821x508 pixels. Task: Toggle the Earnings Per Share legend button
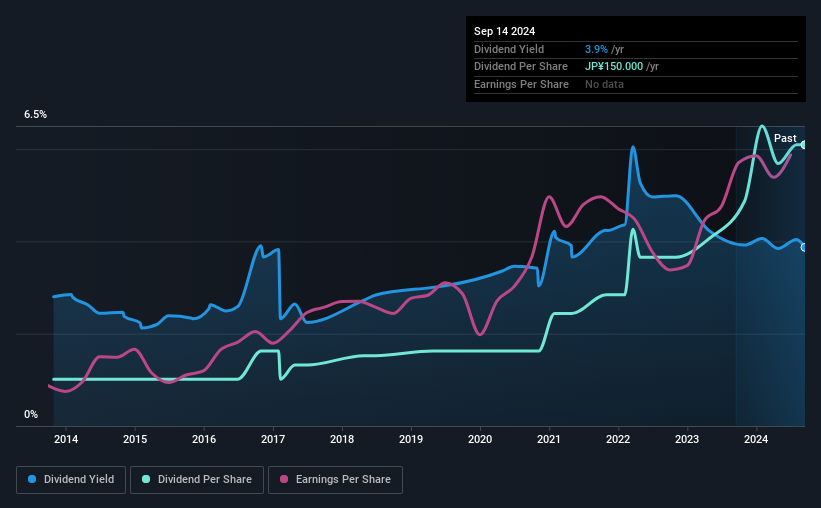point(335,480)
